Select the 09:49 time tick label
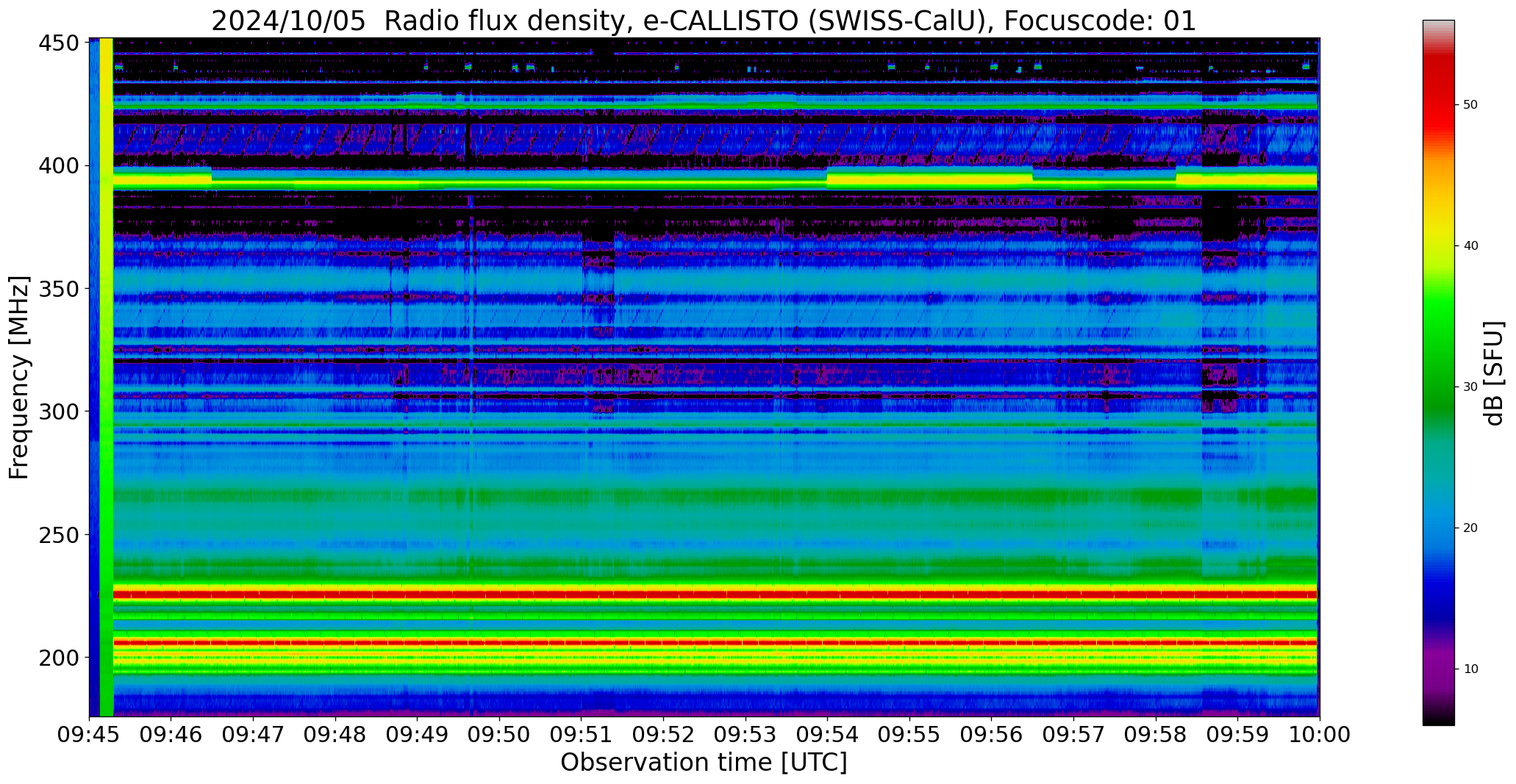The height and width of the screenshot is (784, 1516). 418,735
